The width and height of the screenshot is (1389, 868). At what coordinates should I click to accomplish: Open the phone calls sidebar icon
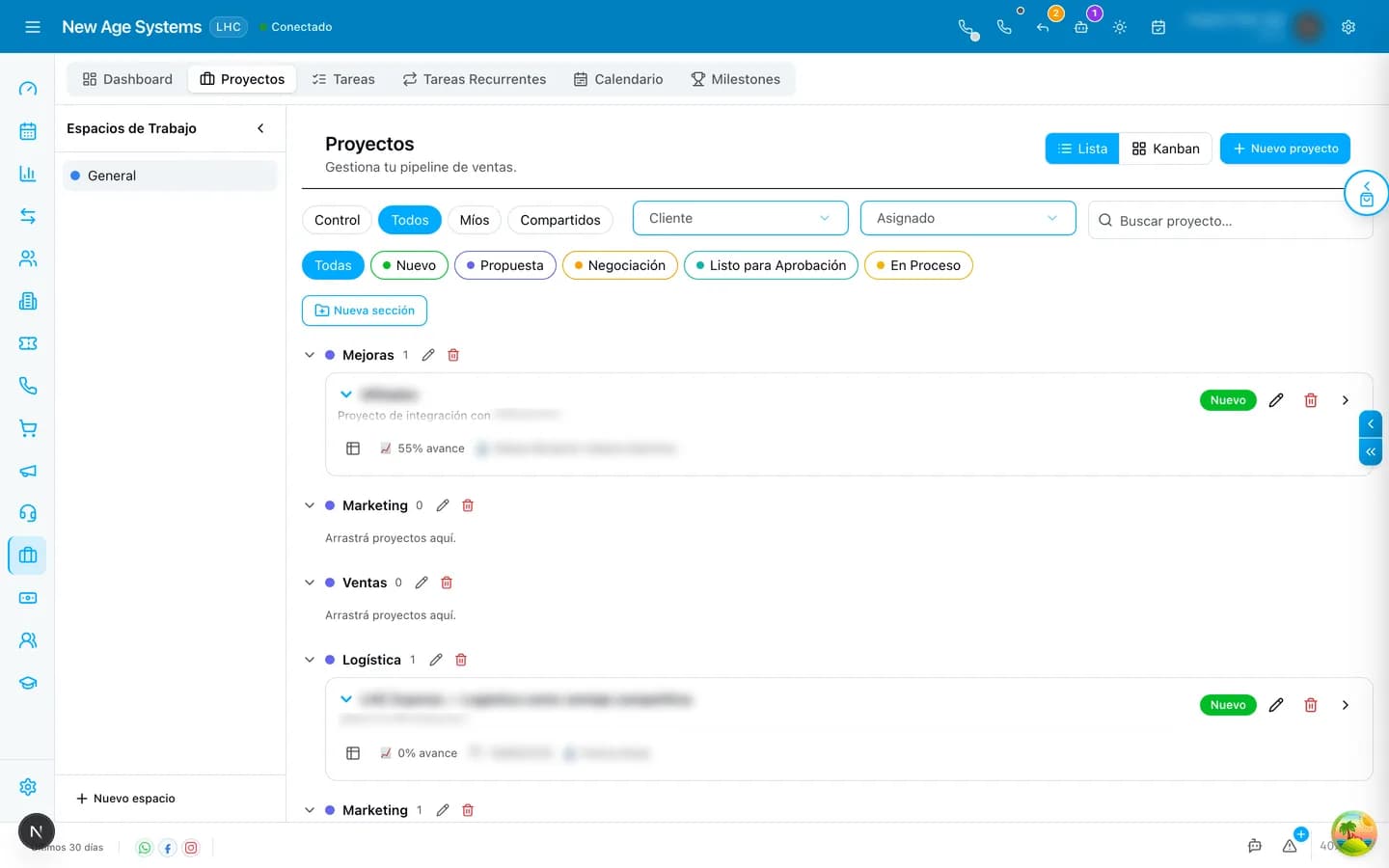[x=28, y=386]
